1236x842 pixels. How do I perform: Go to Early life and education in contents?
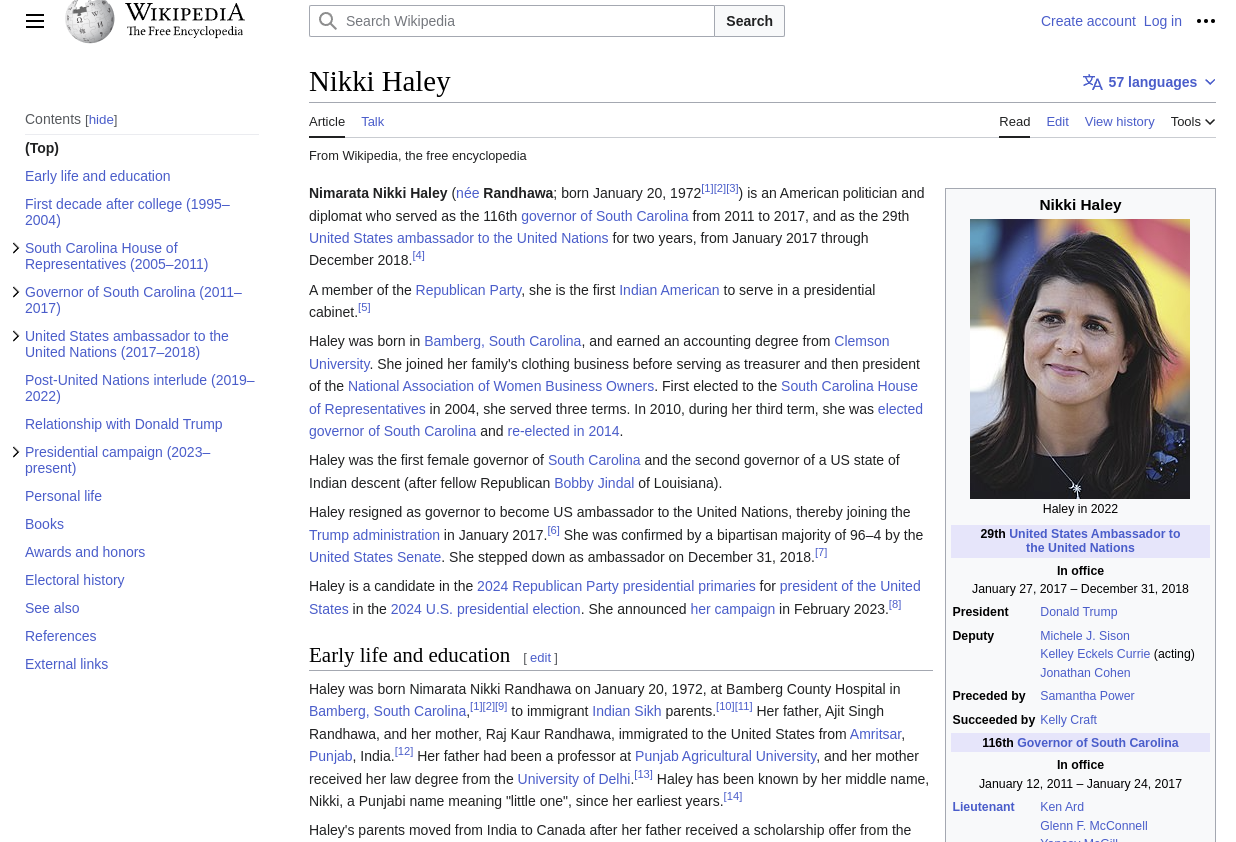point(98,176)
